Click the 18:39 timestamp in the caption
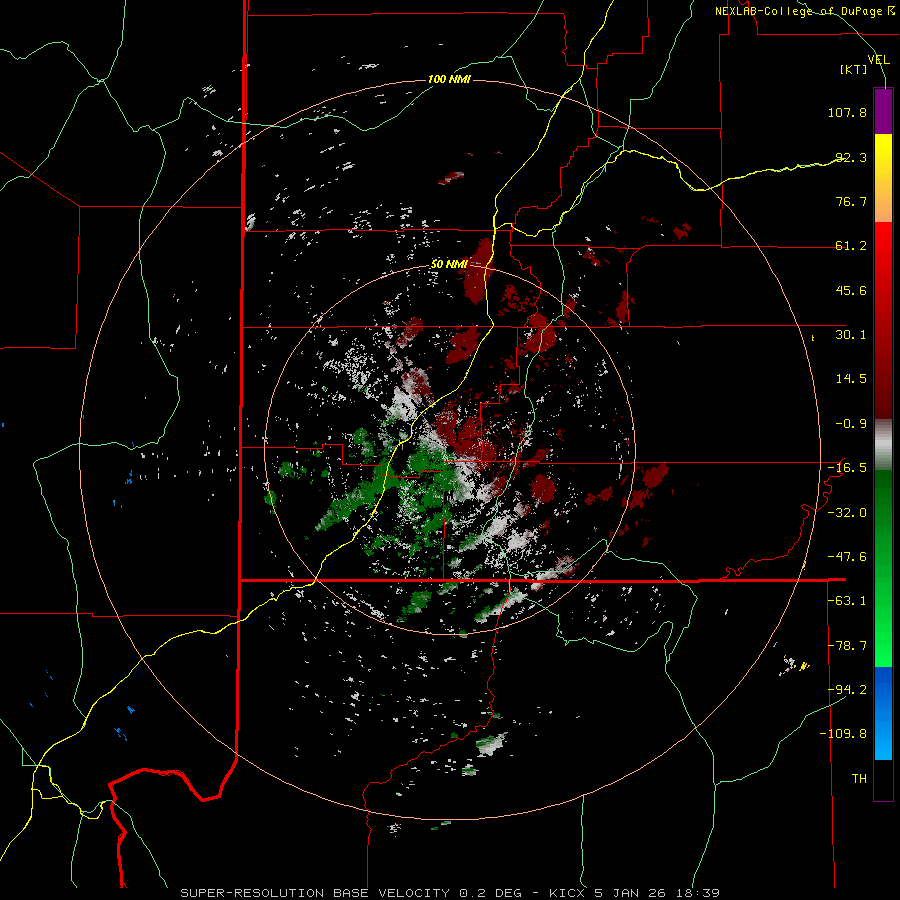 (697, 893)
